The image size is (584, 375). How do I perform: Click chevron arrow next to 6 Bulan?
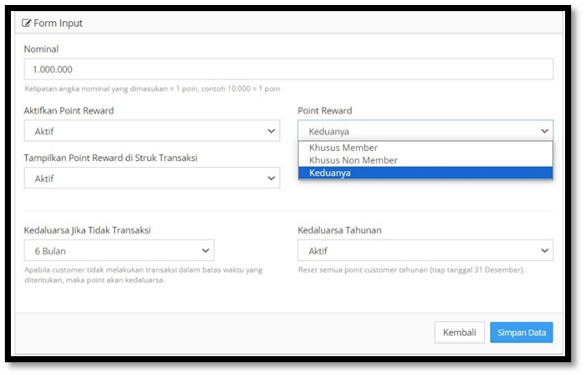click(x=205, y=251)
